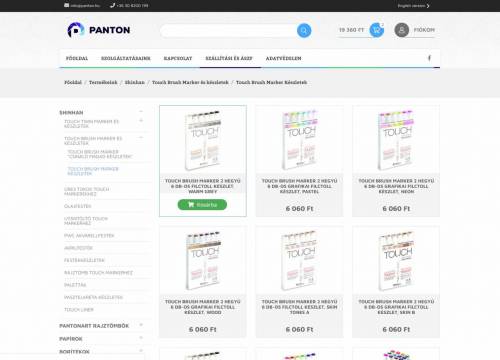Open the Főoldal menu item
This screenshot has height=360, width=500.
point(77,58)
